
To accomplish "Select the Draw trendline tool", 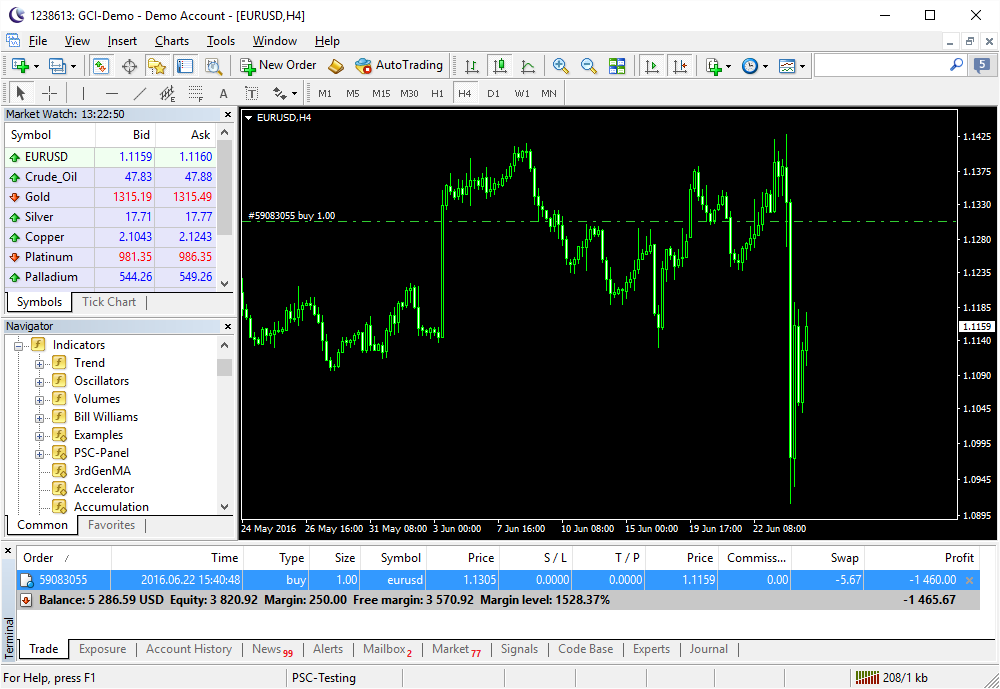I will [x=140, y=93].
